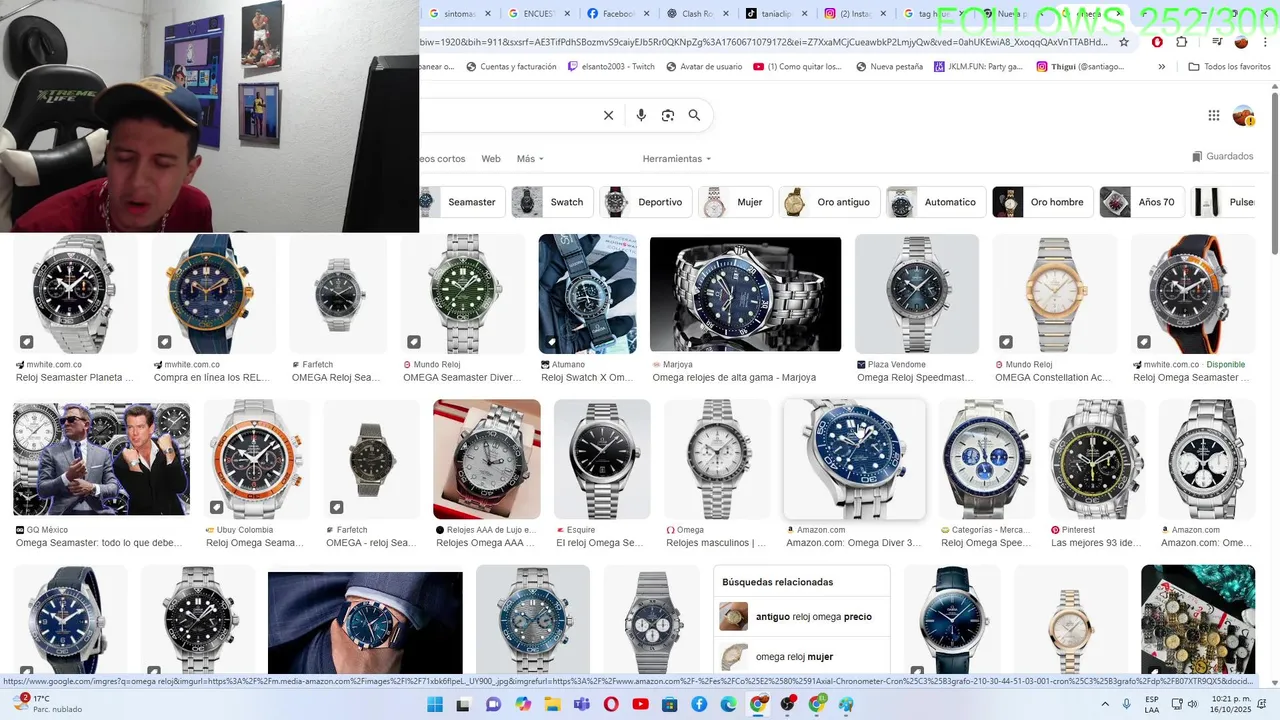Filter images by Mujer chip
1280x720 pixels.
tap(735, 202)
